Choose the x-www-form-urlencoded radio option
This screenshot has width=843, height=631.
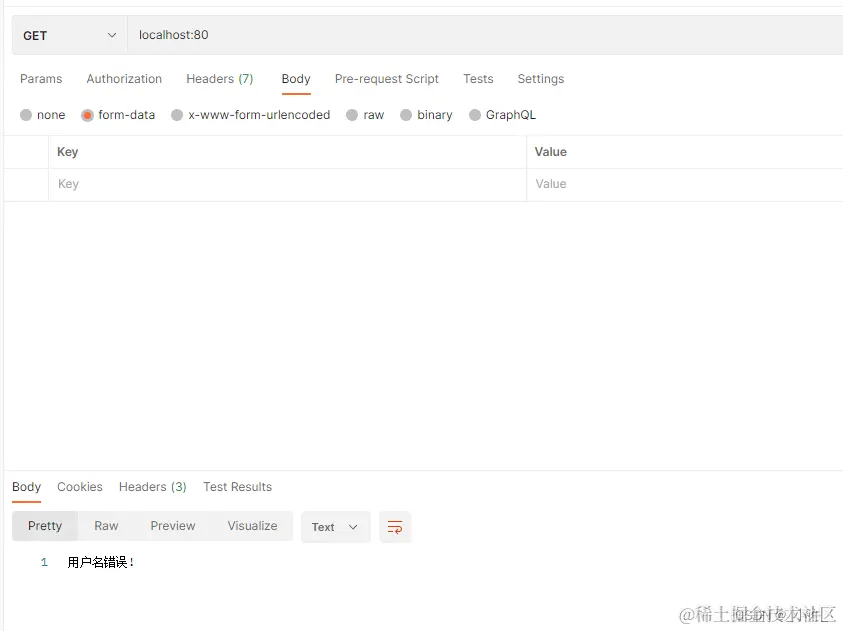pyautogui.click(x=177, y=115)
